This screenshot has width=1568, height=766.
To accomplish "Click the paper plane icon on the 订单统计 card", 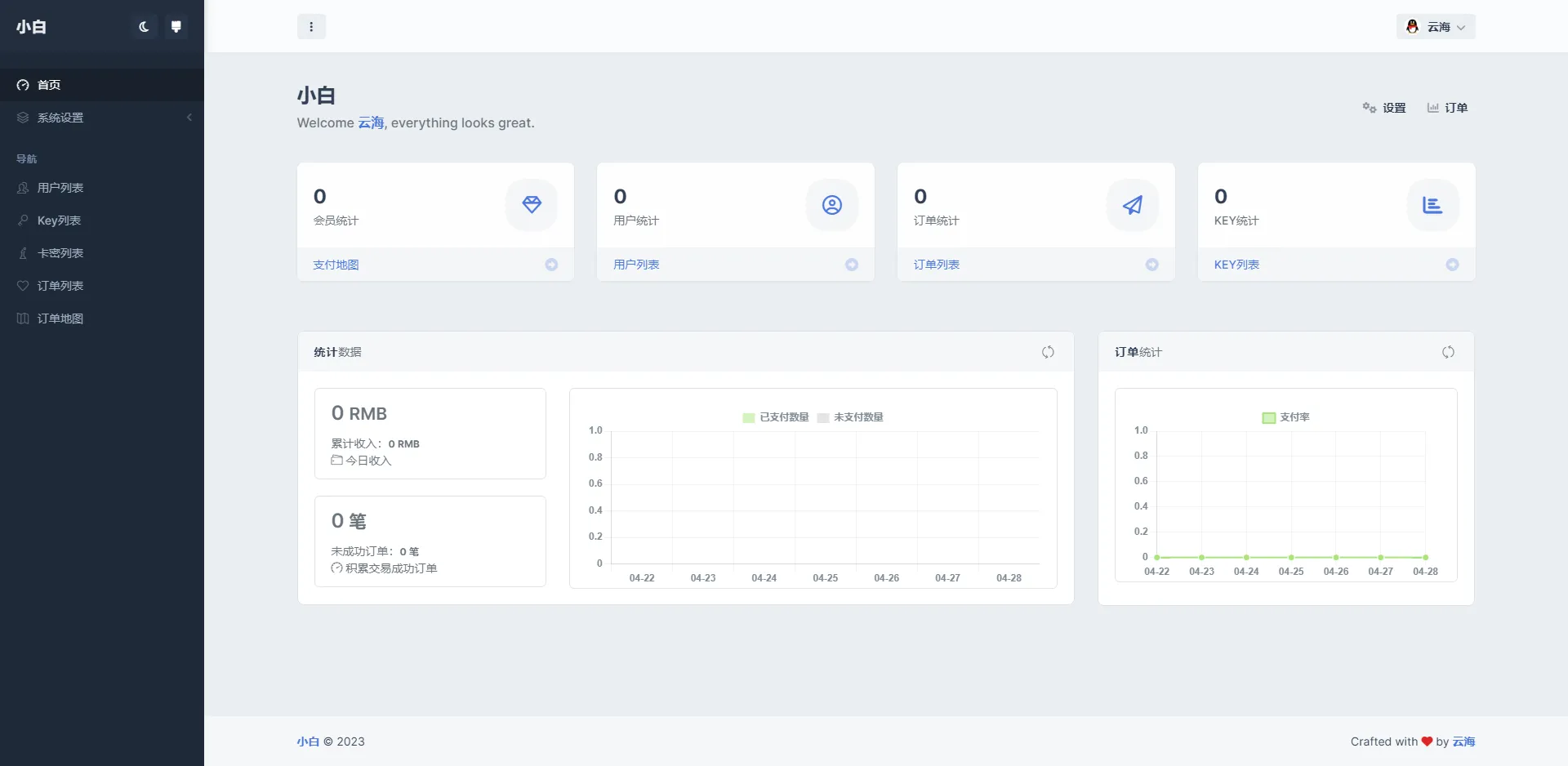I will (x=1133, y=205).
